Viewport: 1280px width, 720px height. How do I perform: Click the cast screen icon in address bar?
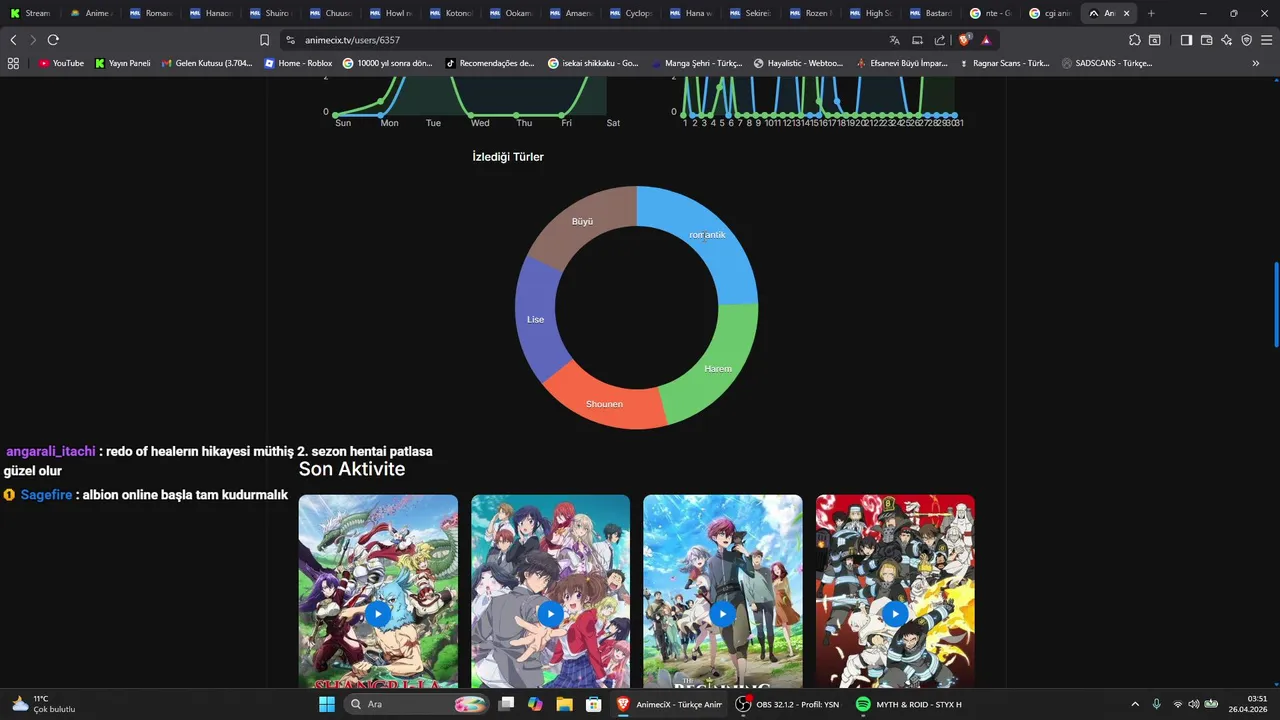click(917, 40)
